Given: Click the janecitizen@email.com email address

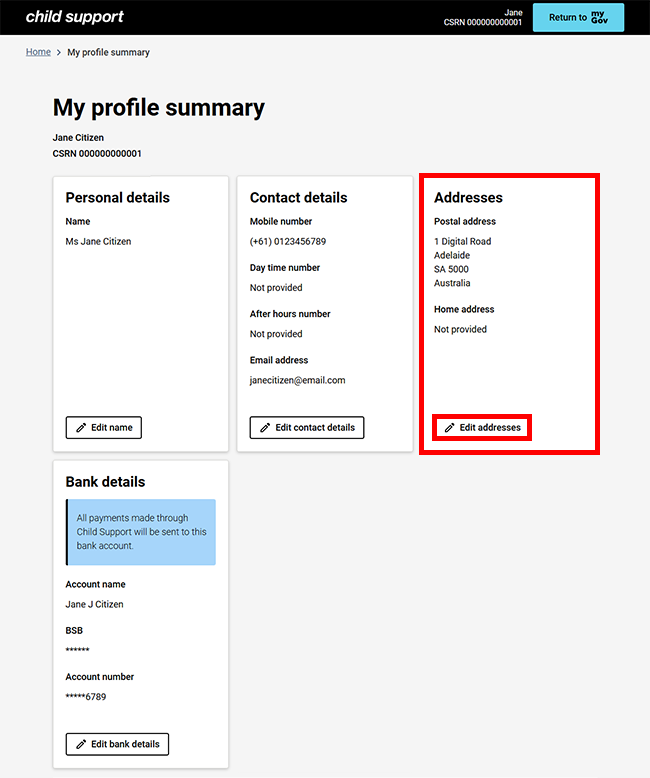Looking at the screenshot, I should 297,380.
